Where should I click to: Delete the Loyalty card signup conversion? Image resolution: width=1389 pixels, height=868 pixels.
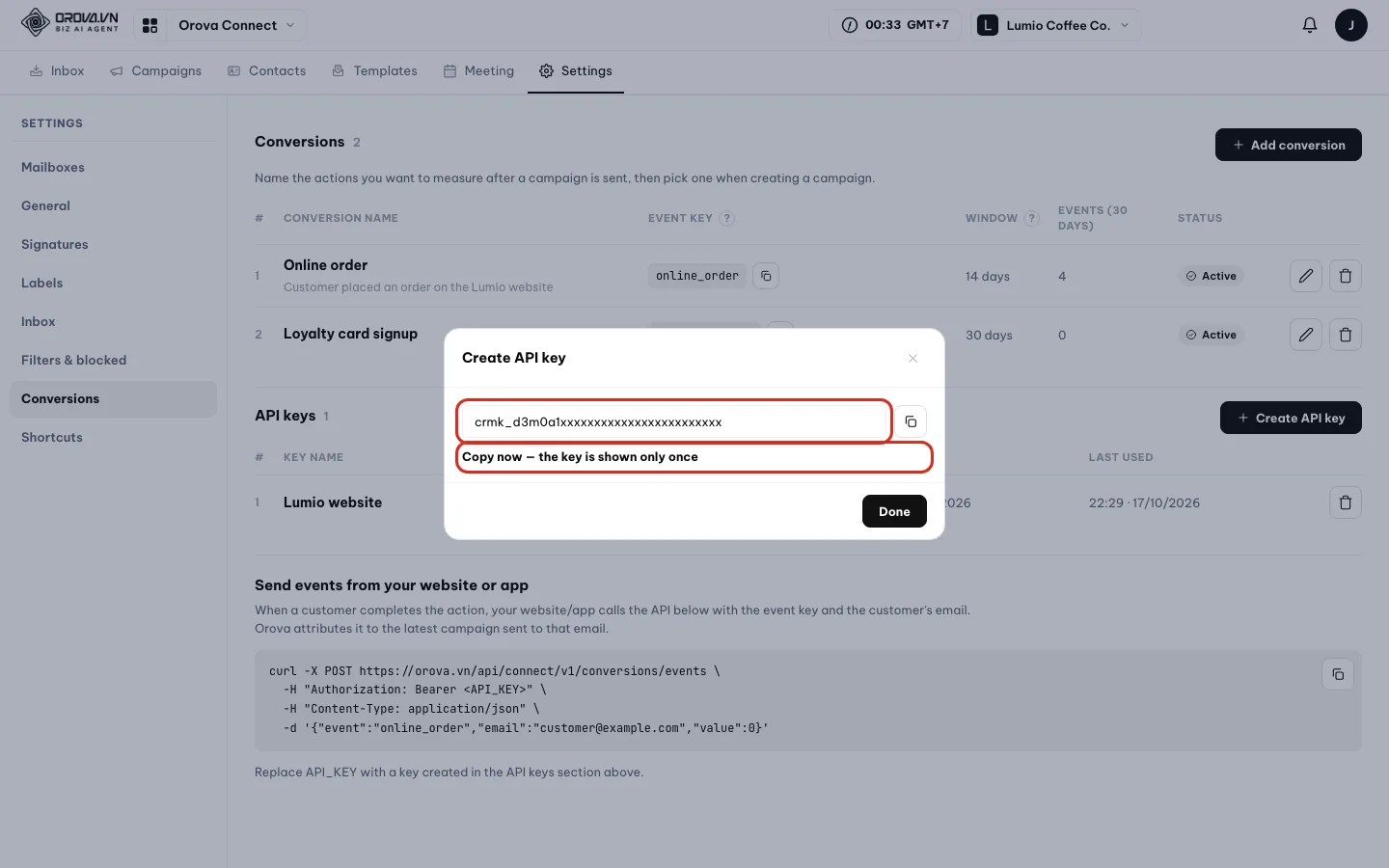(1346, 335)
